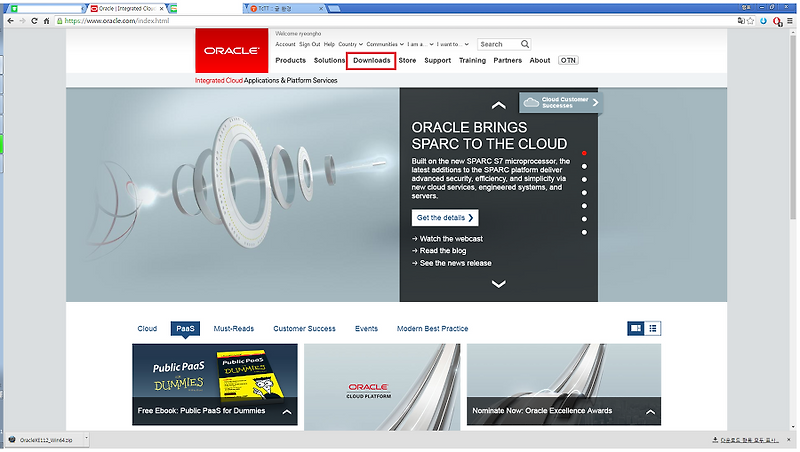The height and width of the screenshot is (452, 800).
Task: Expand the Communities dropdown
Action: (x=385, y=44)
